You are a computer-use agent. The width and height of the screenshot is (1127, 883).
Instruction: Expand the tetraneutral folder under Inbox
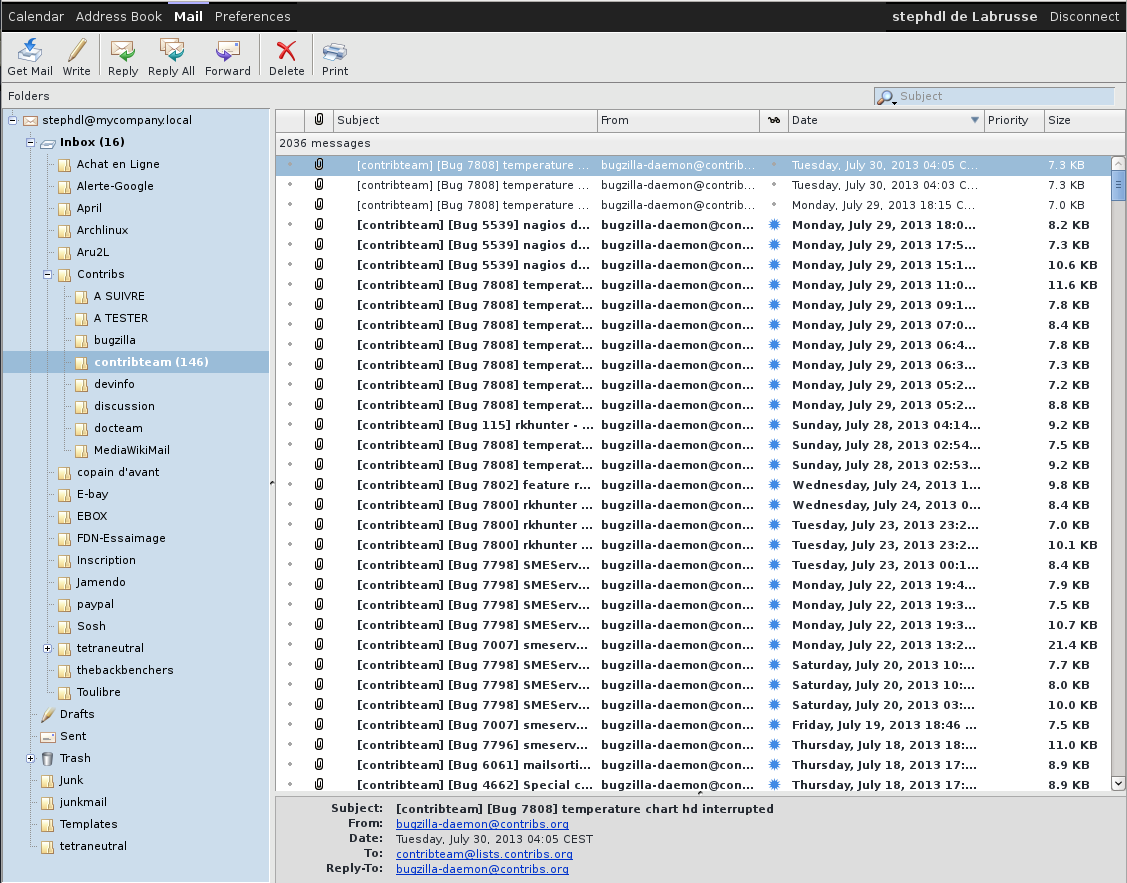(47, 649)
